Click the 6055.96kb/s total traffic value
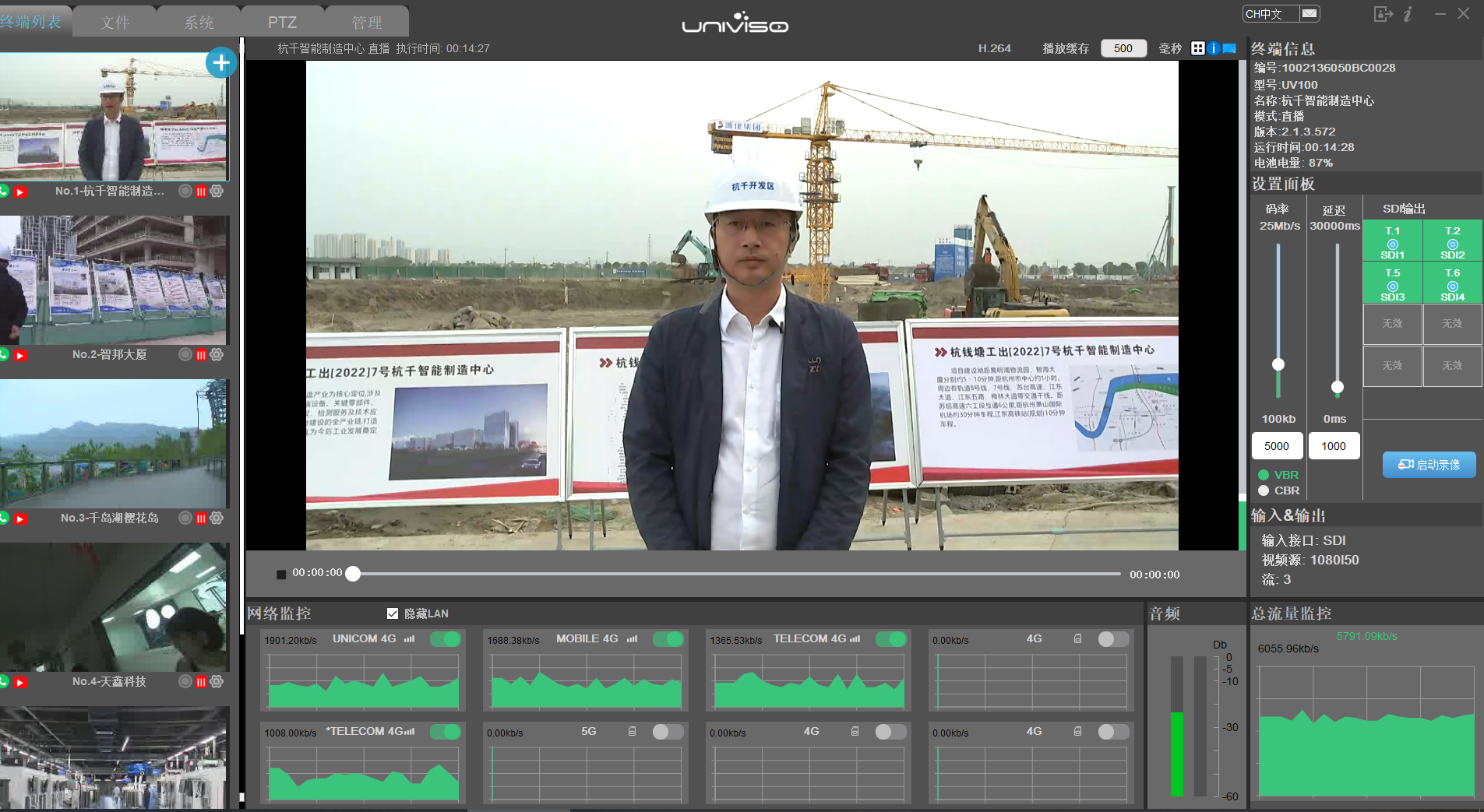Screen dimensions: 1484x812 (1288, 649)
